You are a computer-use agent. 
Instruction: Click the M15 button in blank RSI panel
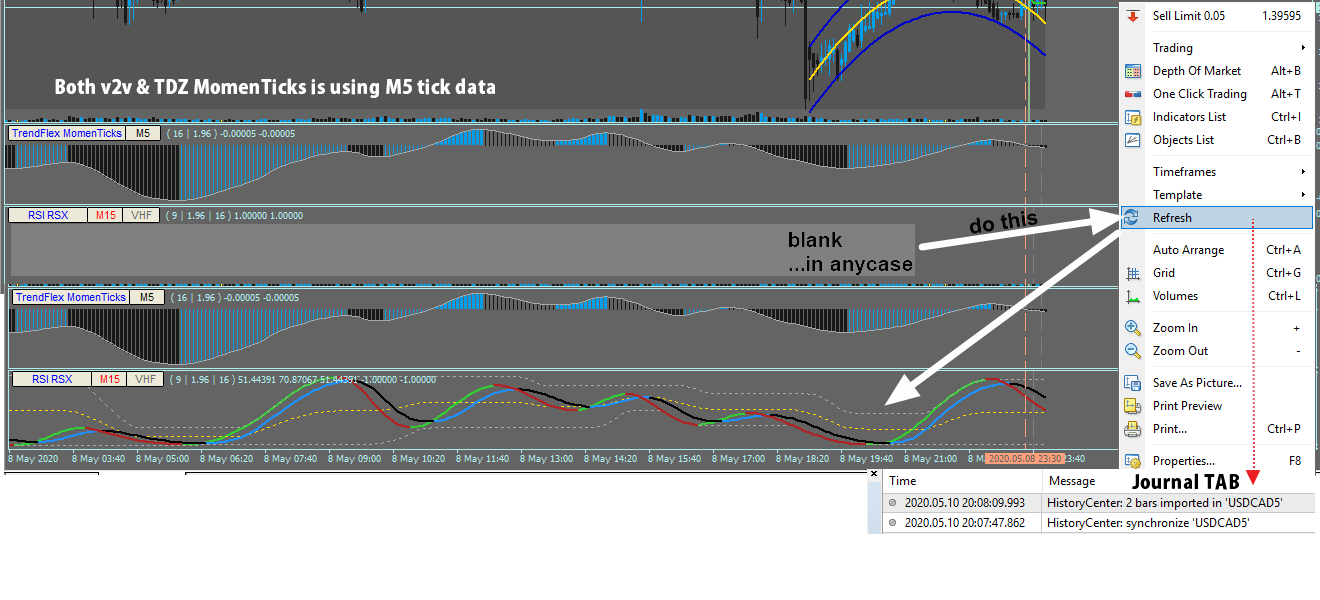point(105,215)
